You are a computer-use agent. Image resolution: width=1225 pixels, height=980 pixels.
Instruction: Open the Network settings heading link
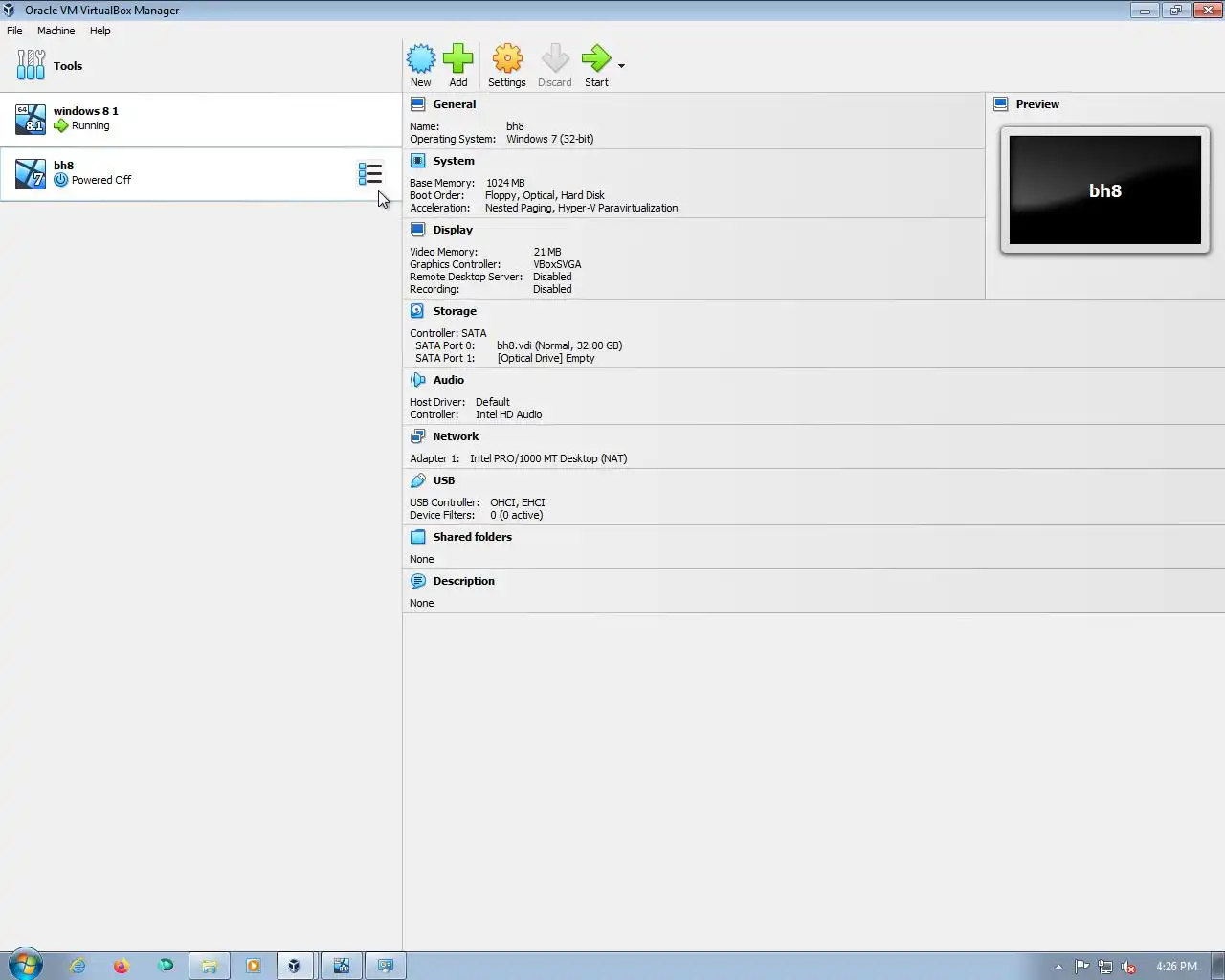456,436
